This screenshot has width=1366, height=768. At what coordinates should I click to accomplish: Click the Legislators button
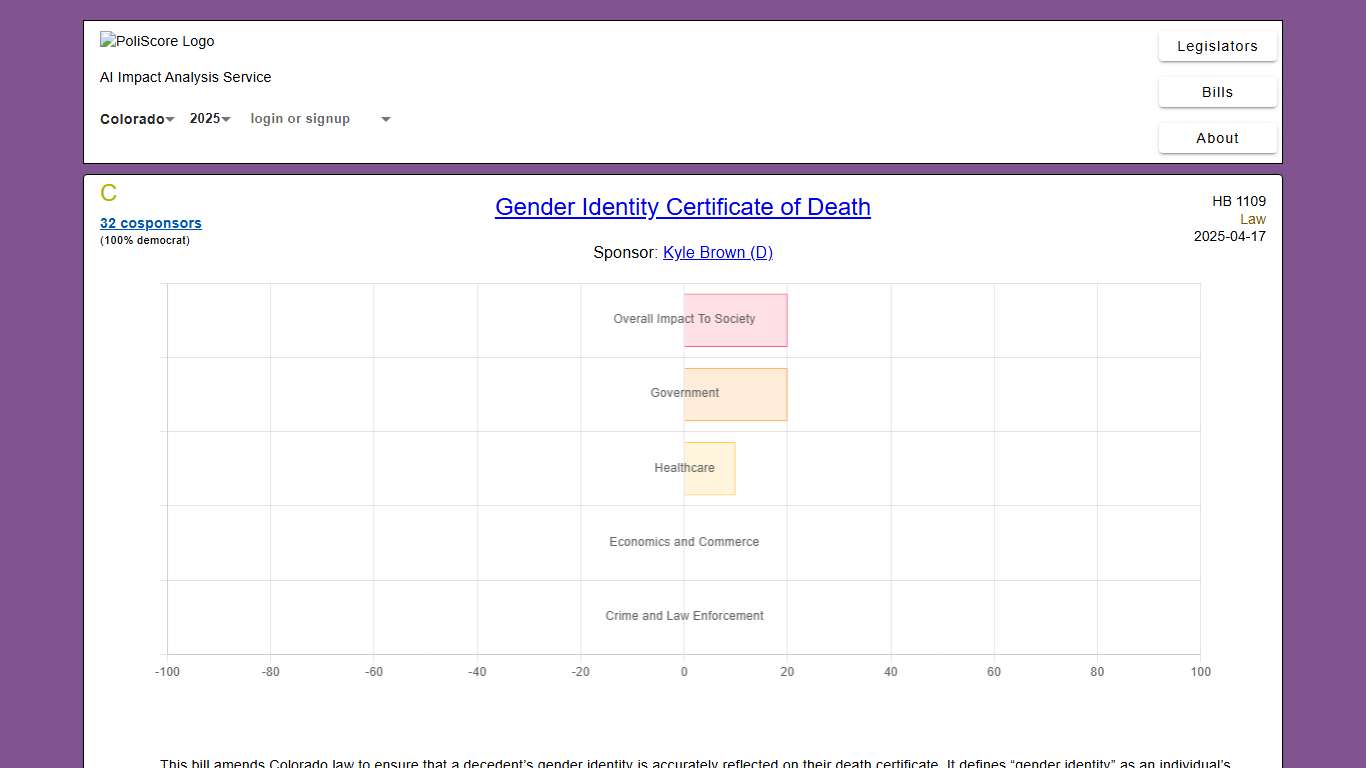click(x=1217, y=46)
